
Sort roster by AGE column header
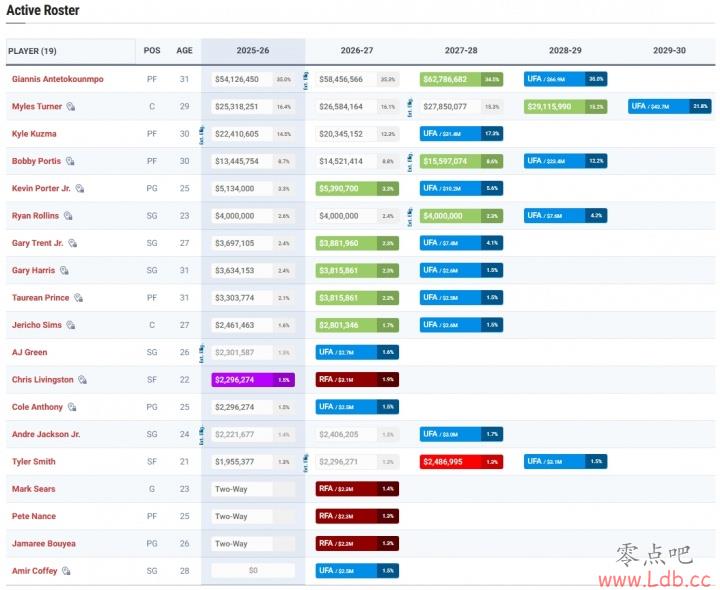[x=184, y=51]
